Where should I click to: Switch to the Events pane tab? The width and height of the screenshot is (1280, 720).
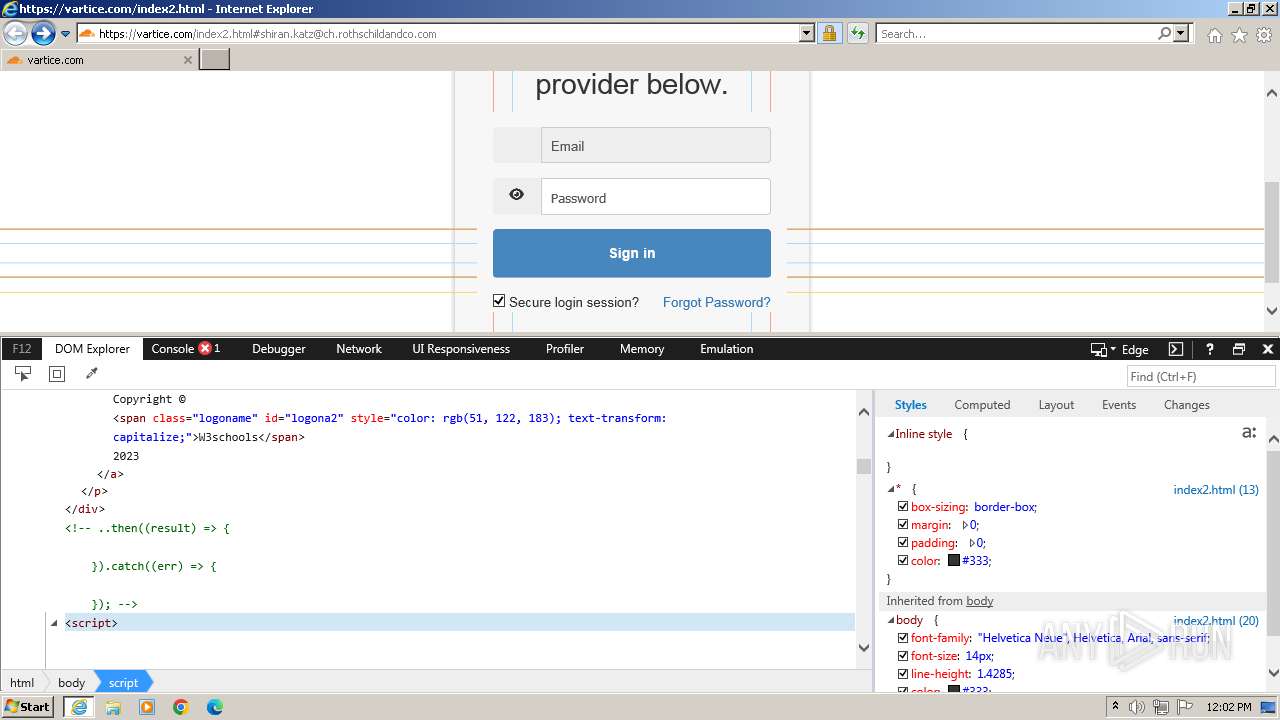(x=1119, y=405)
